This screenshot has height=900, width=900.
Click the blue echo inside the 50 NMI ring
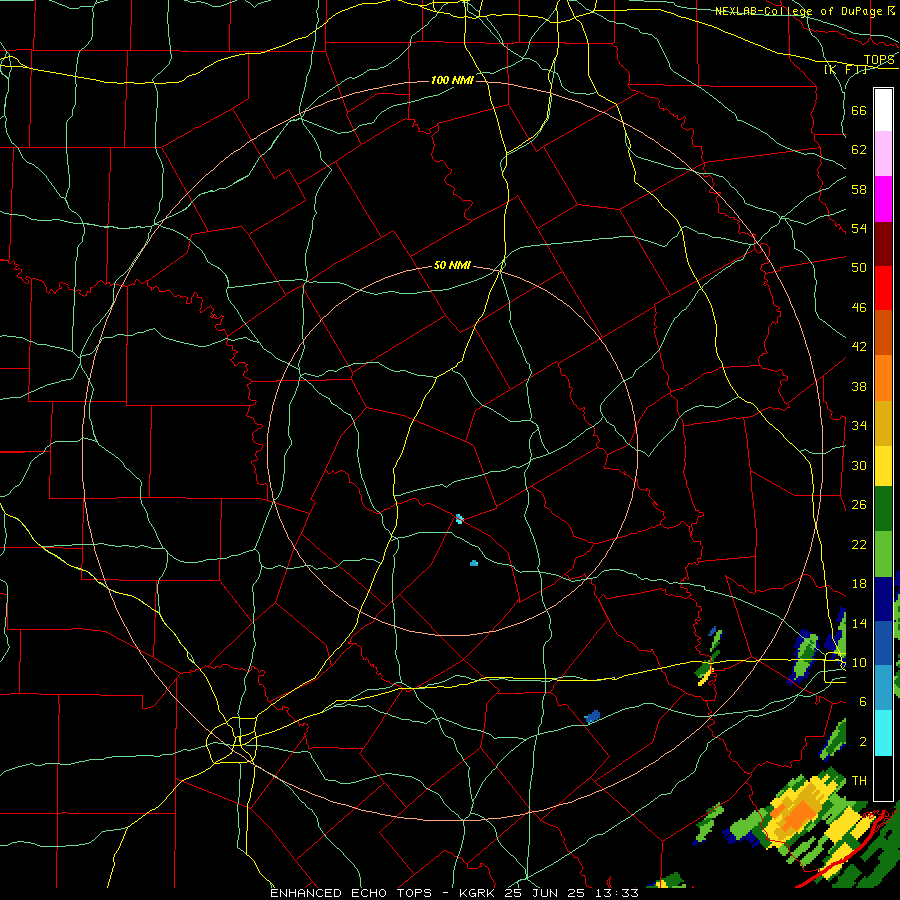point(474,563)
